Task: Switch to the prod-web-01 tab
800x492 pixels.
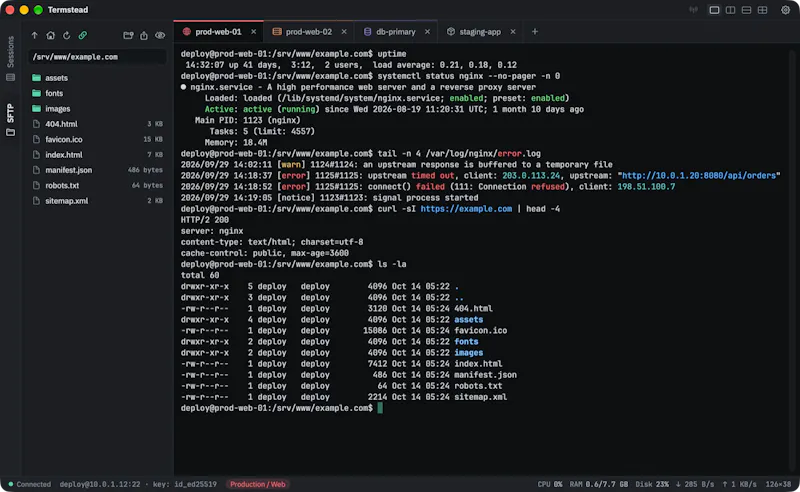Action: tap(218, 32)
